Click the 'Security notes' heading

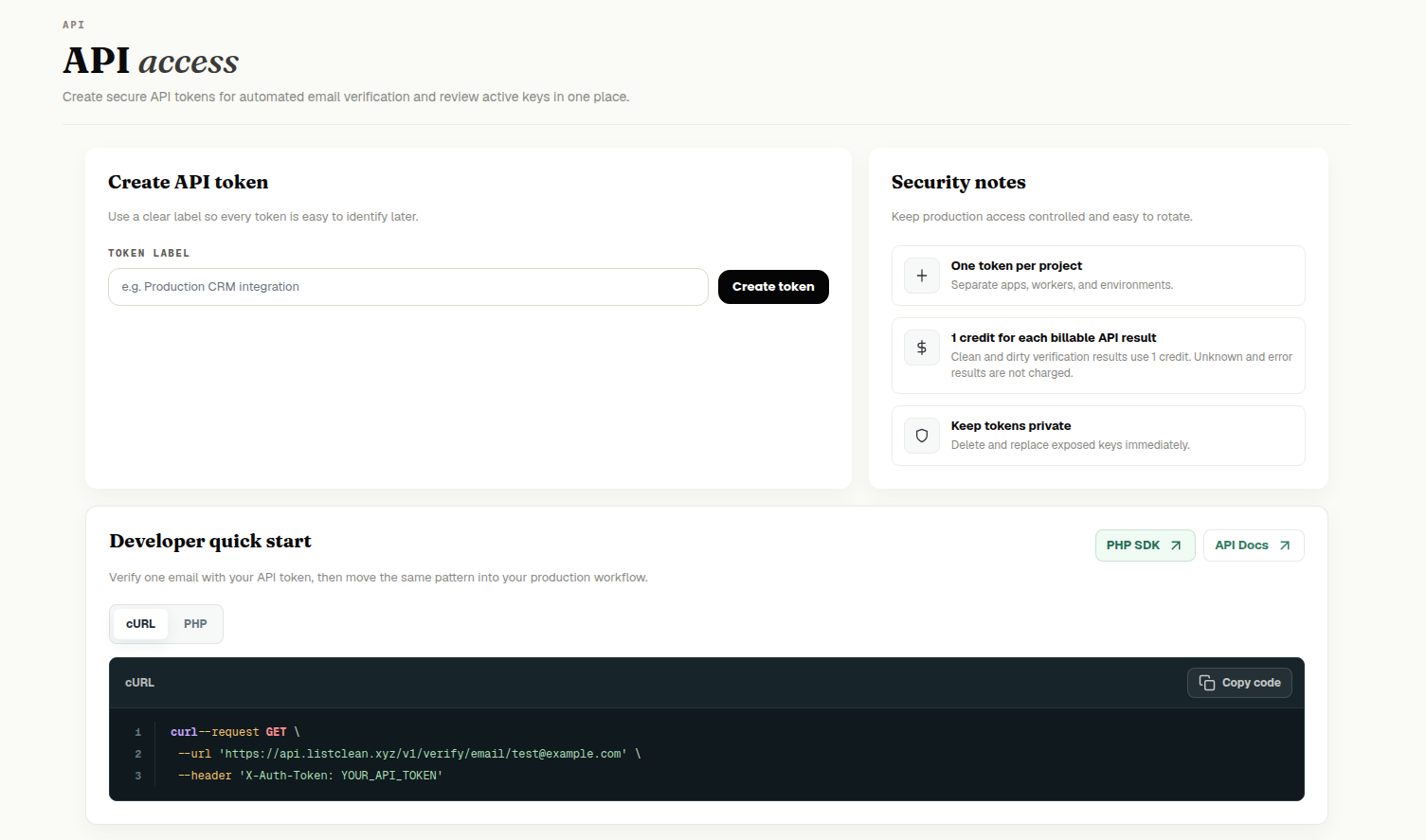pos(958,182)
